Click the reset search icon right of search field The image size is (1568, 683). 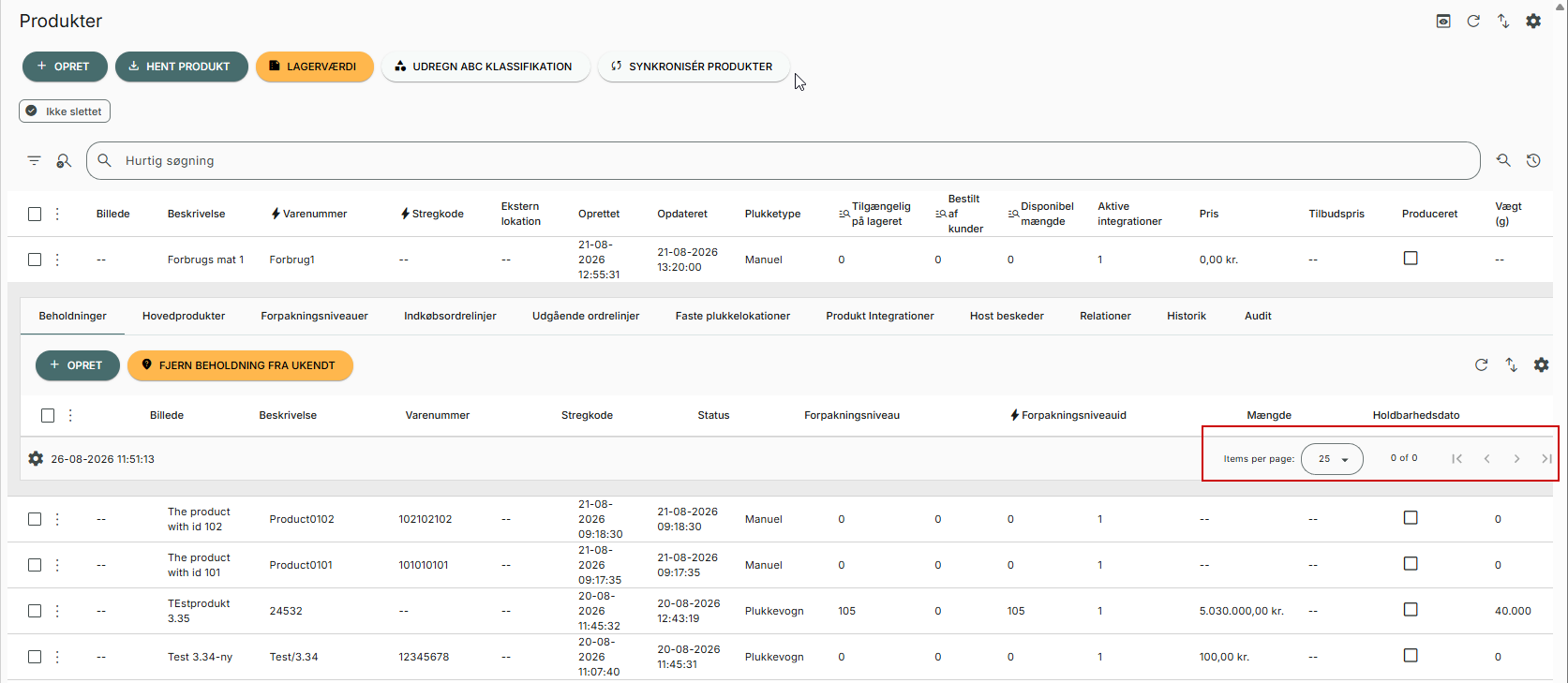(1503, 160)
